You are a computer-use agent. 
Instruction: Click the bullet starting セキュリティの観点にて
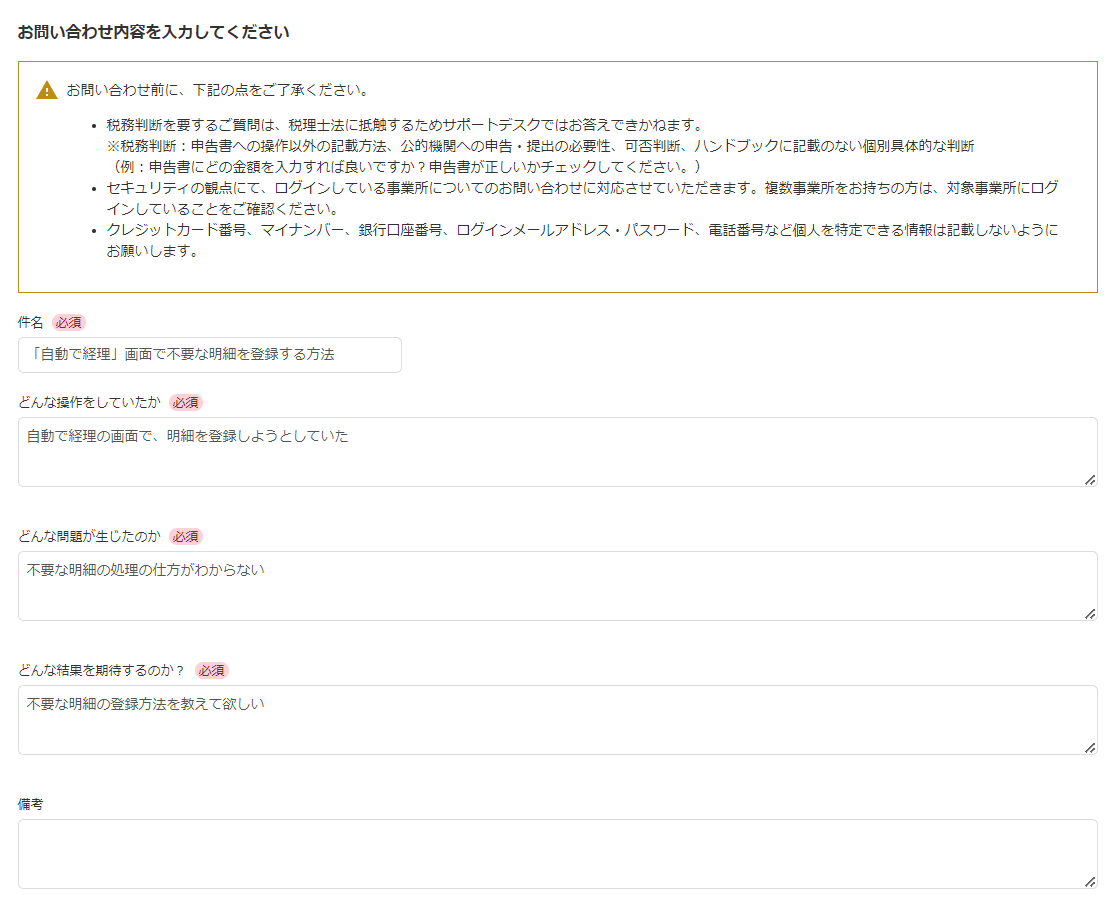(x=582, y=199)
